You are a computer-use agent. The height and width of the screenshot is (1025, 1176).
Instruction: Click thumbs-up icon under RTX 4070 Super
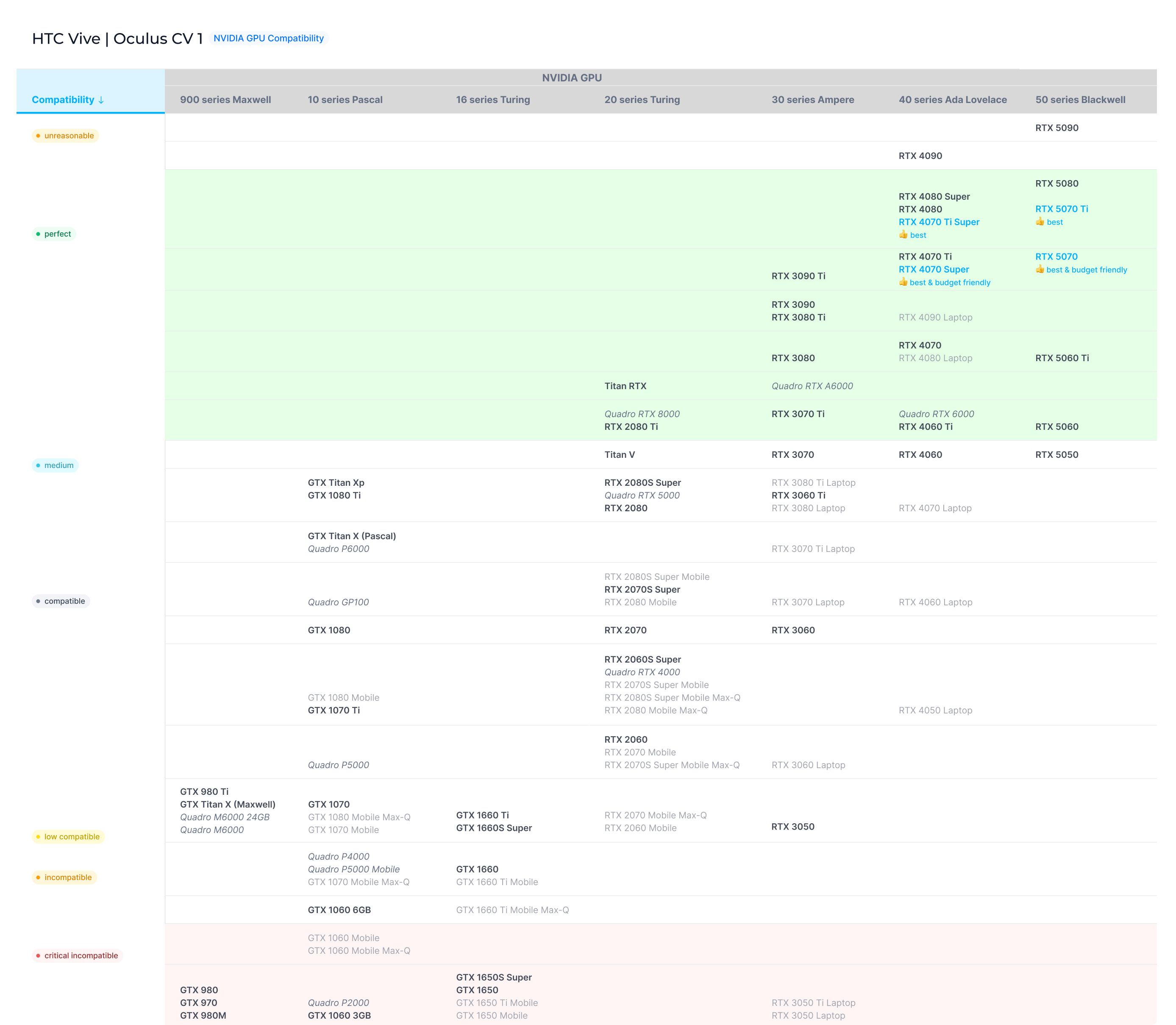(x=903, y=283)
